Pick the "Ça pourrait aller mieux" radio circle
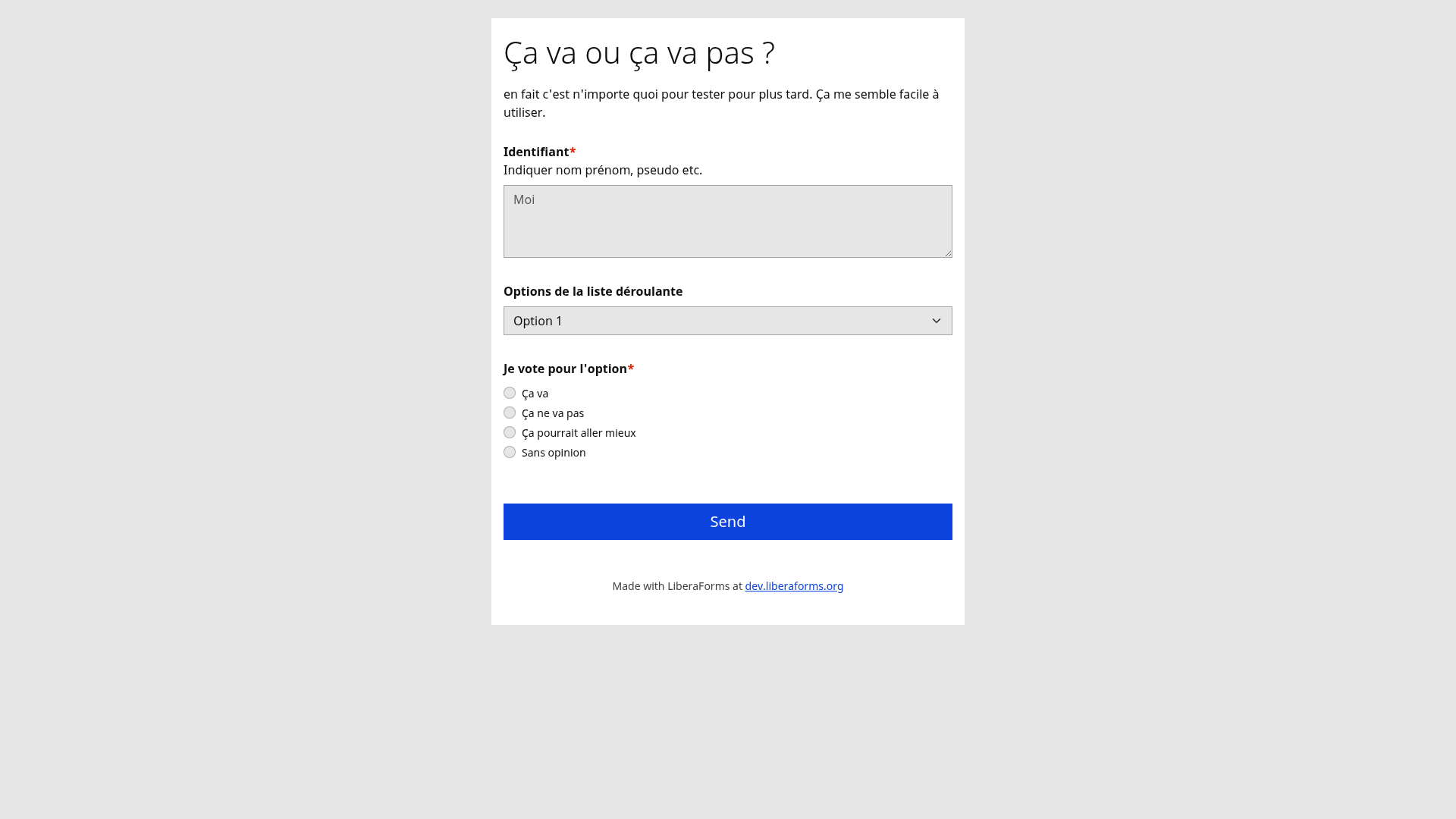Screen dimensions: 1456x819 coord(510,432)
